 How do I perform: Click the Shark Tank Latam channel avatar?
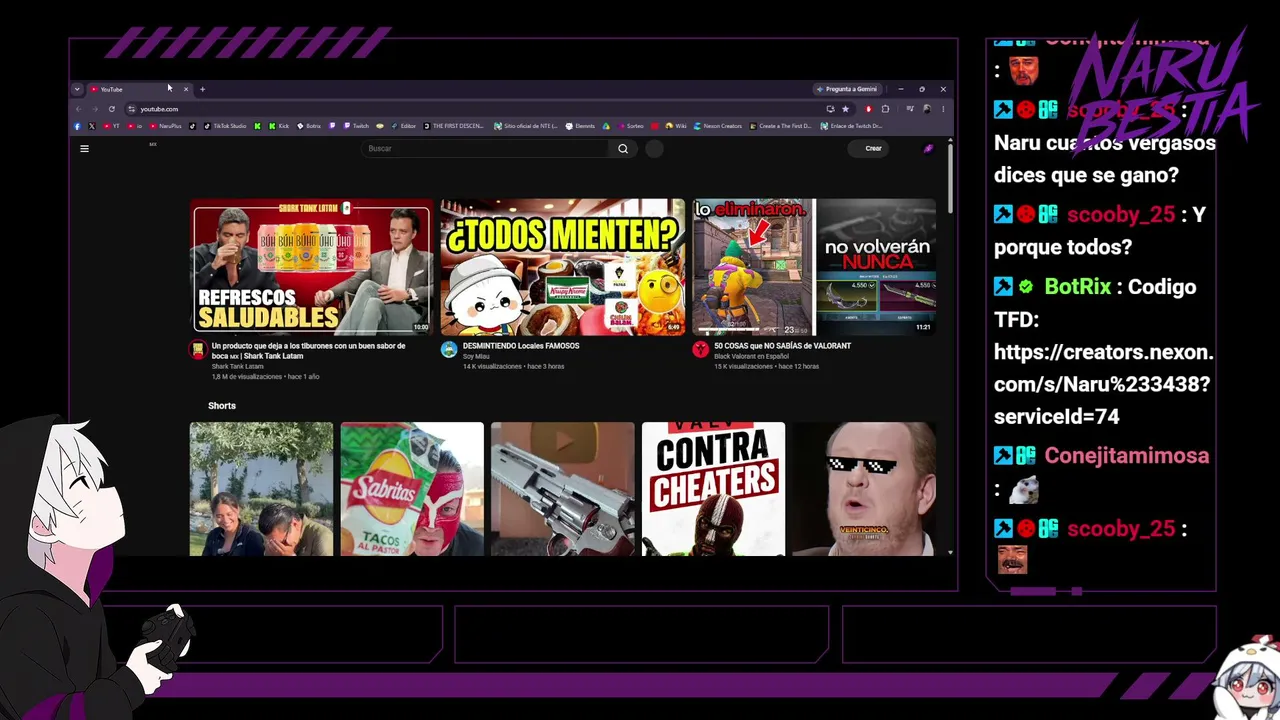point(198,349)
